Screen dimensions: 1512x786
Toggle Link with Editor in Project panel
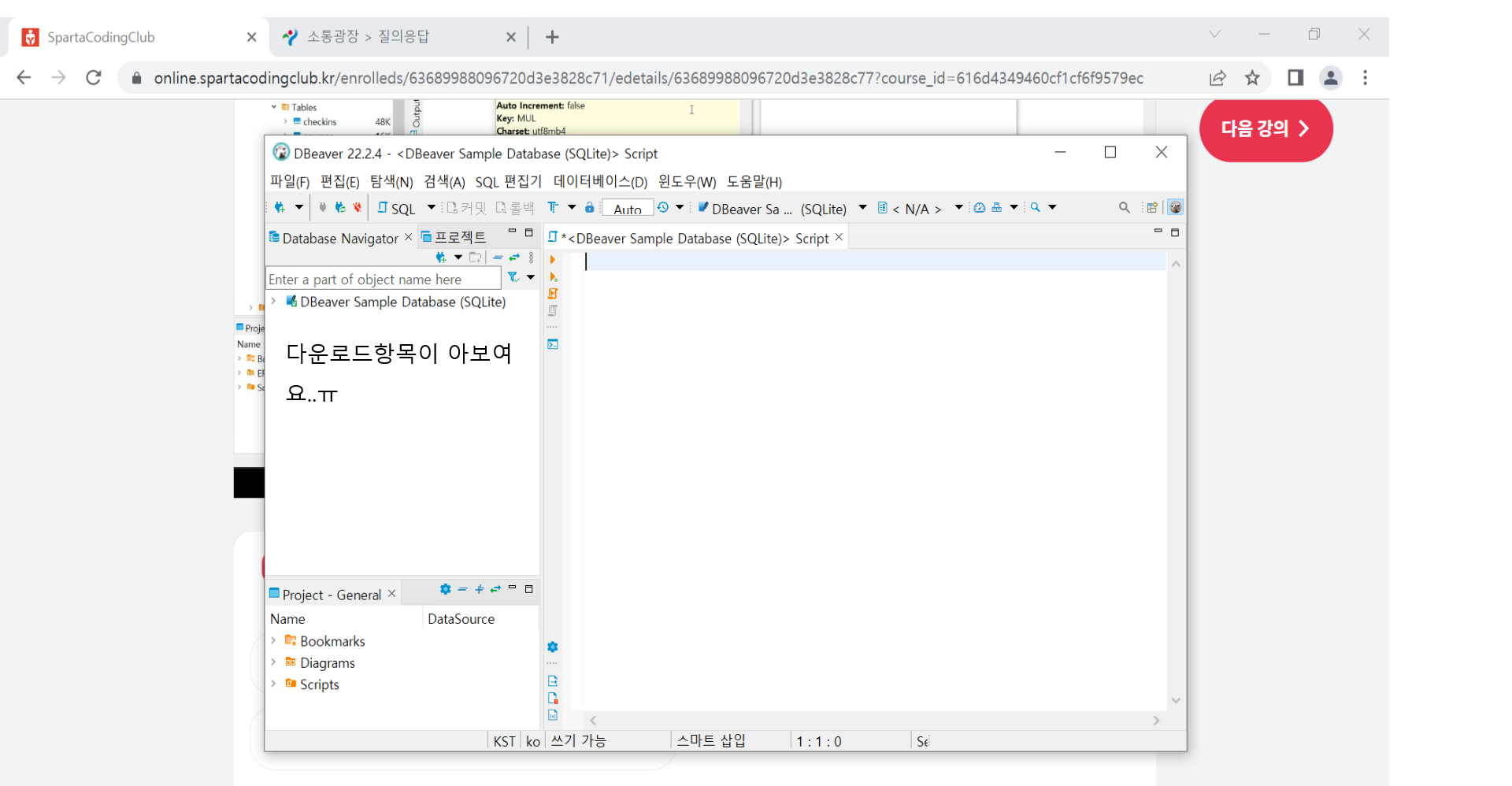point(495,589)
